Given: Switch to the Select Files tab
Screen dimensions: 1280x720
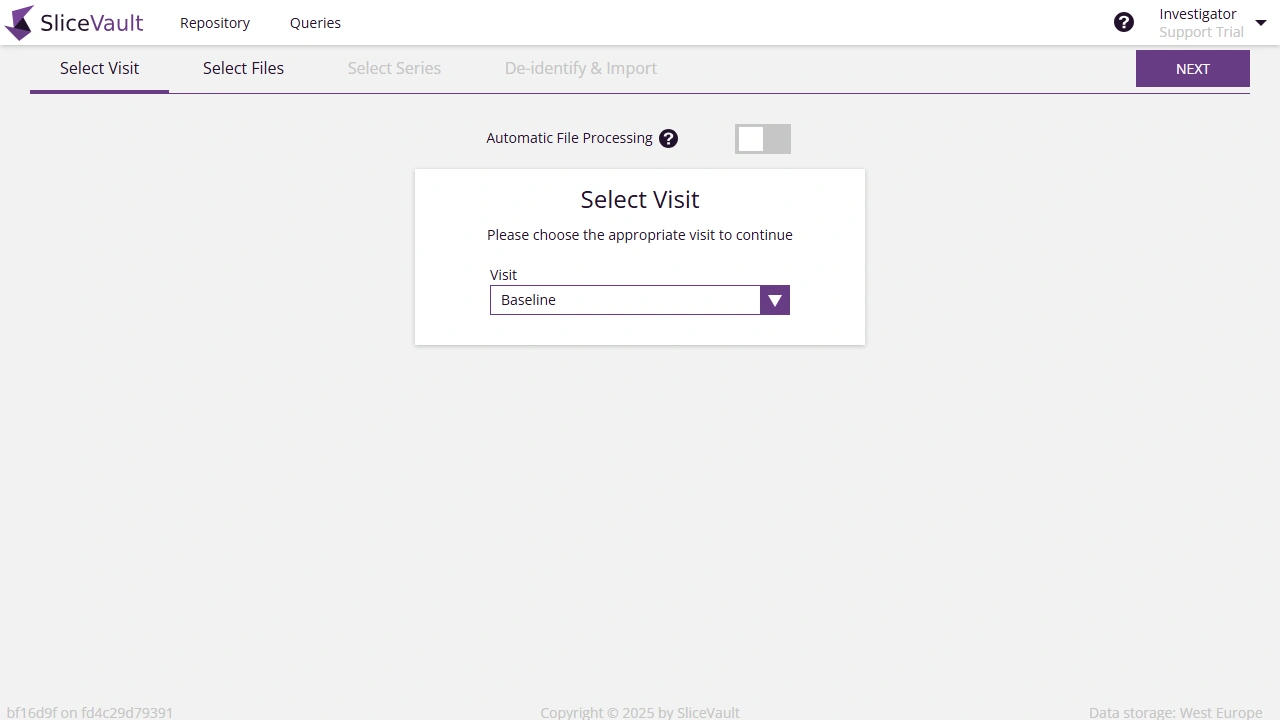Looking at the screenshot, I should click(243, 68).
